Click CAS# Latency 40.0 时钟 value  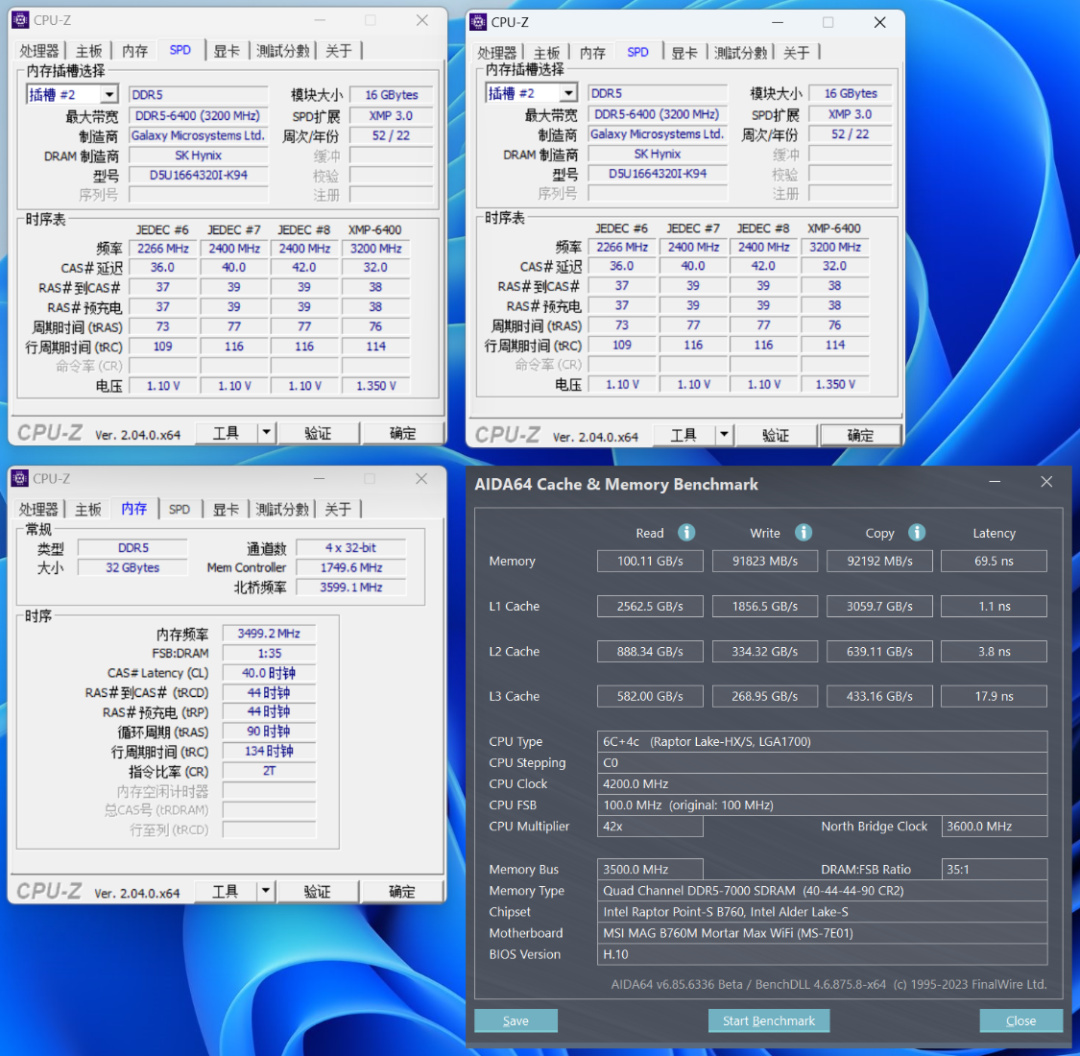[x=269, y=672]
